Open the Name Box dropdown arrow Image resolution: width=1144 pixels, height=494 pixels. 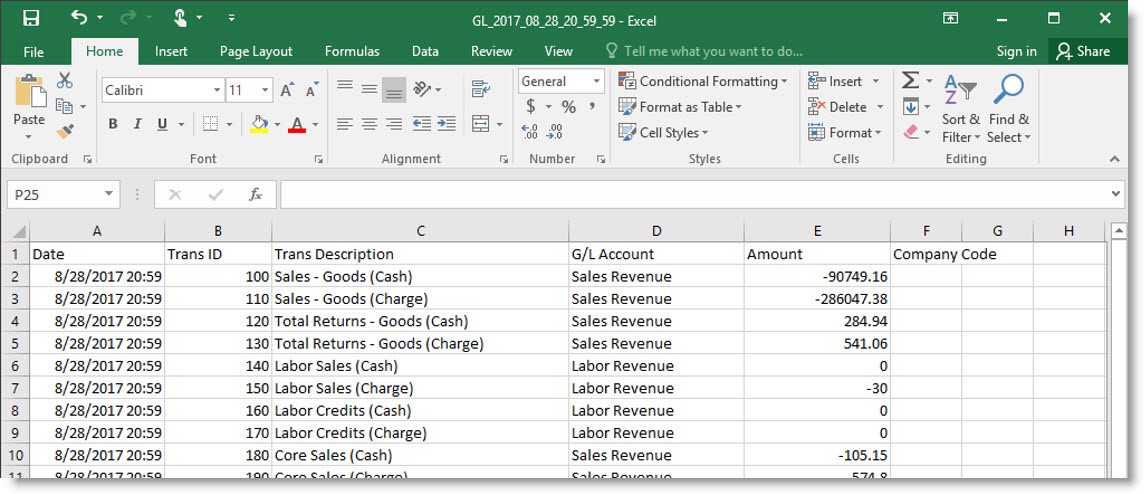pyautogui.click(x=108, y=195)
